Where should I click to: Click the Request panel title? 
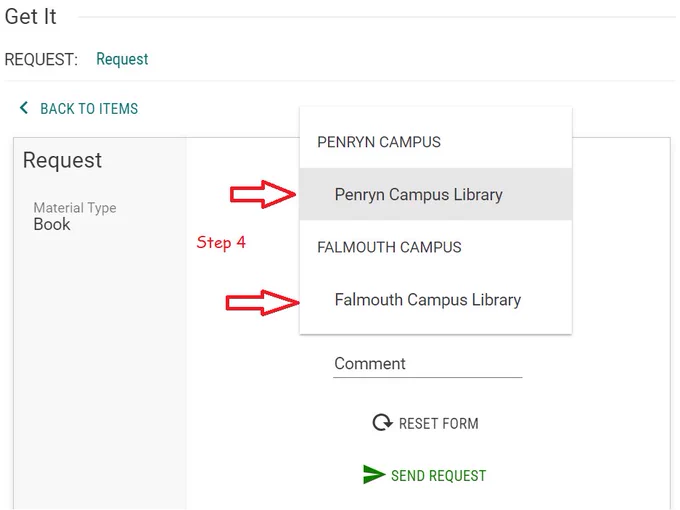[62, 160]
